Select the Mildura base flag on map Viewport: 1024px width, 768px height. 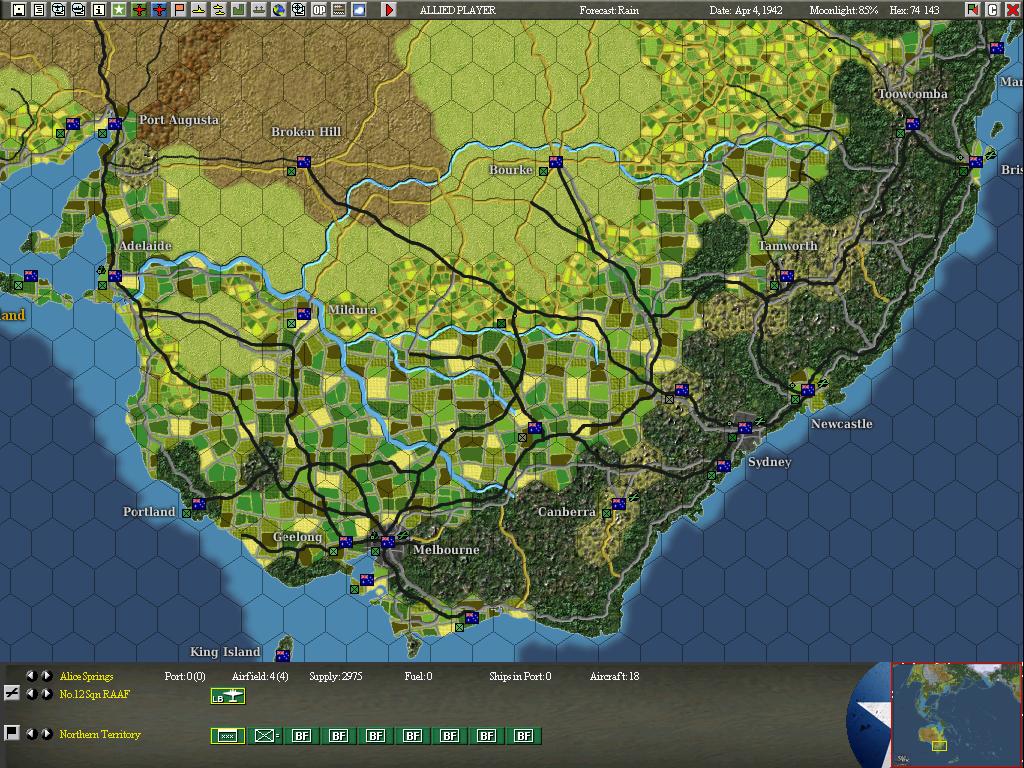pos(304,314)
